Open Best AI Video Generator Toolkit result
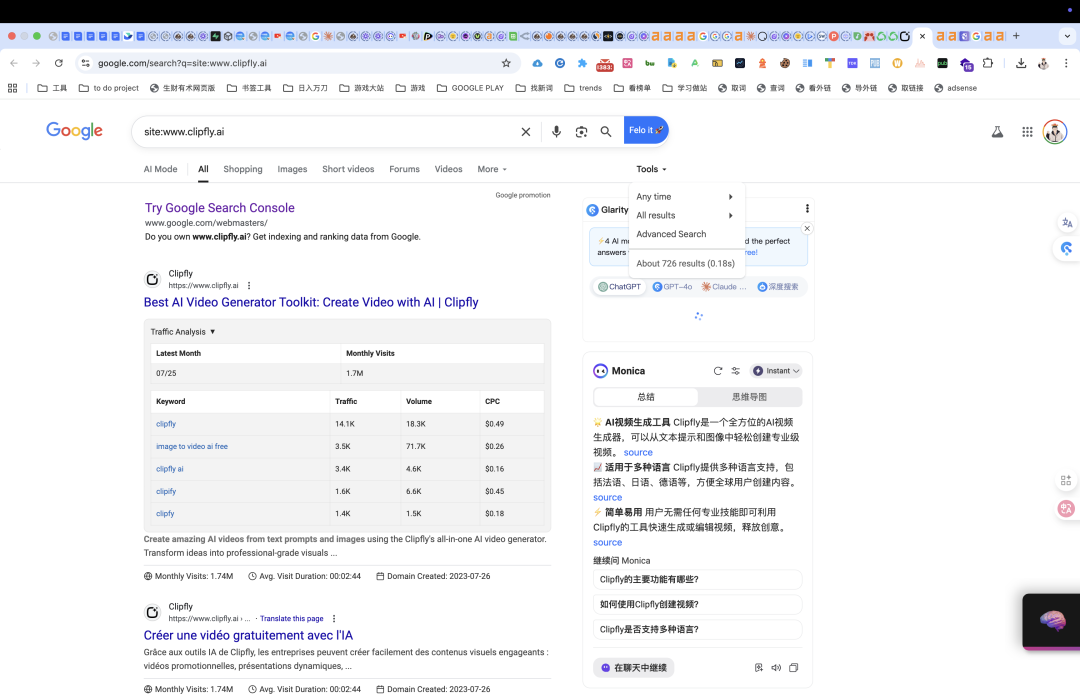This screenshot has height=698, width=1080. (x=311, y=302)
